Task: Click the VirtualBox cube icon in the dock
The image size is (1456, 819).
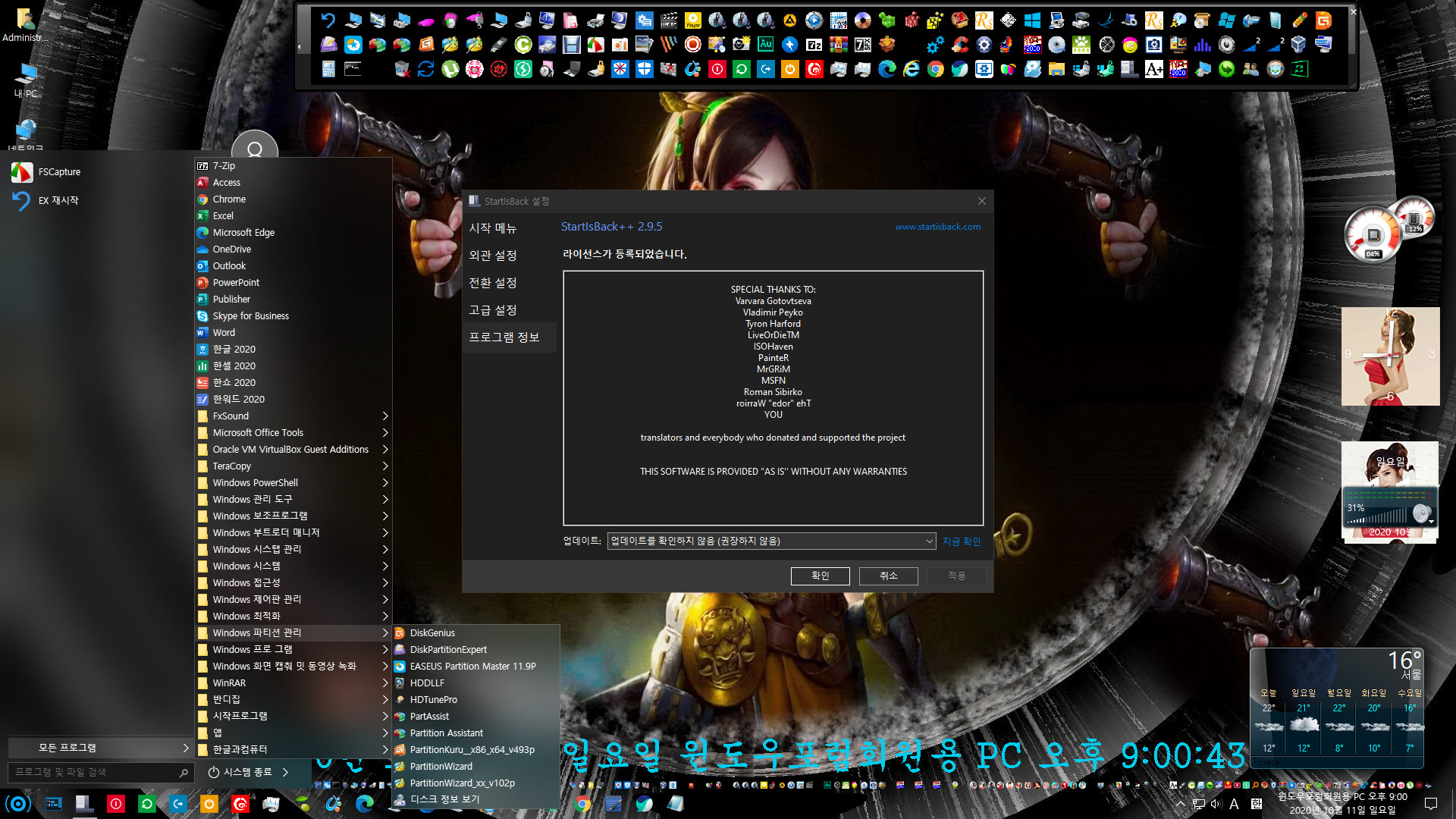Action: 1299,45
